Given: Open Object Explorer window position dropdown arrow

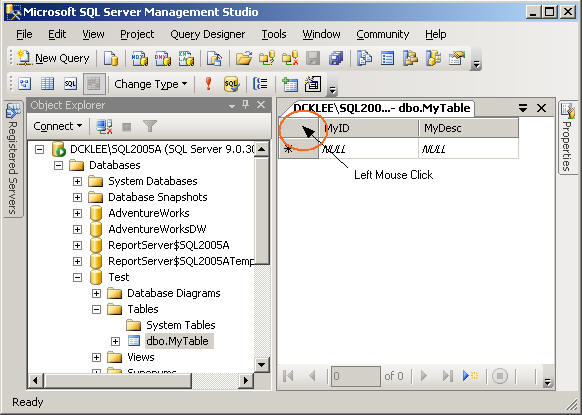Looking at the screenshot, I should (232, 106).
